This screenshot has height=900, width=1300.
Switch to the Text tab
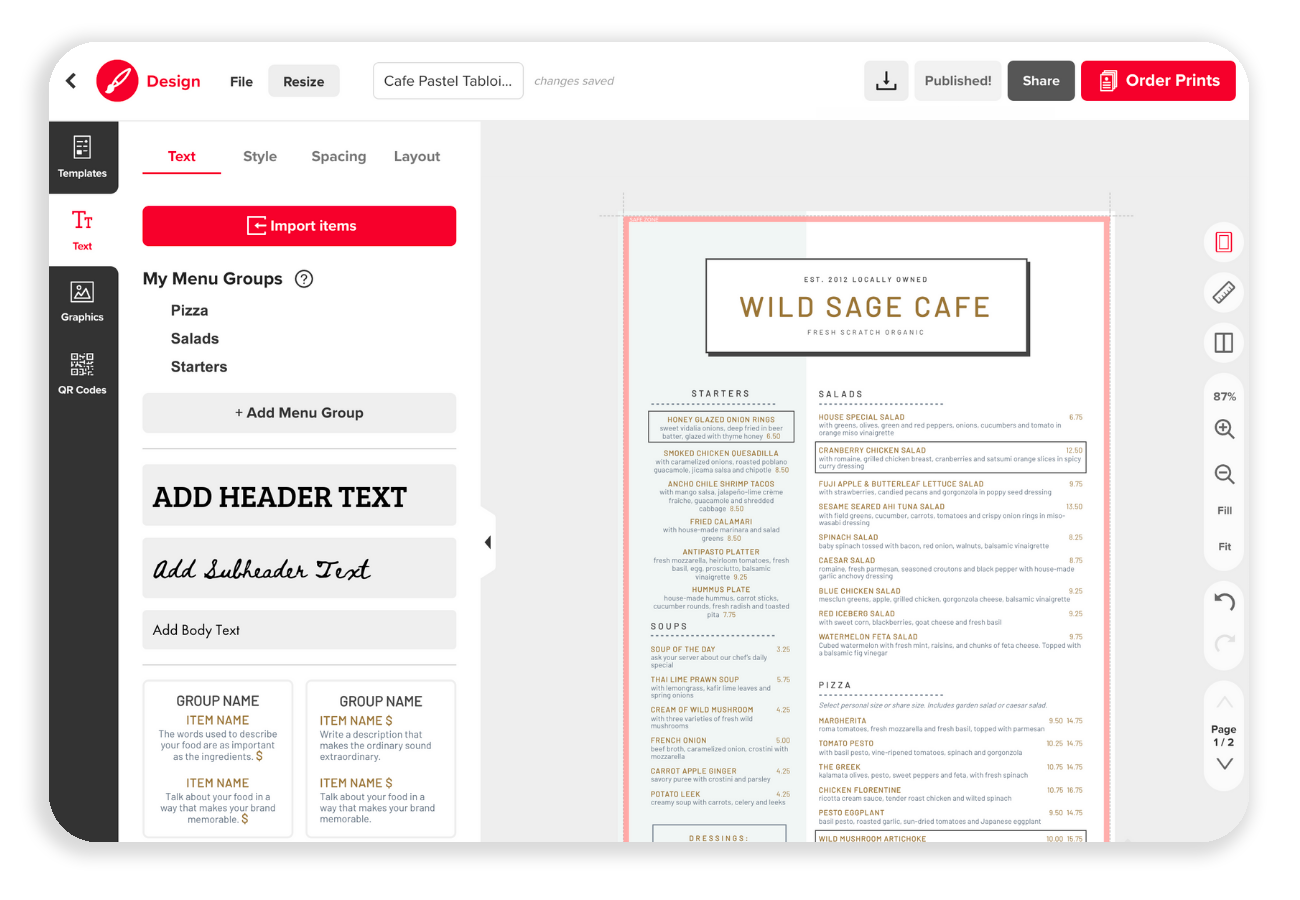(x=182, y=156)
